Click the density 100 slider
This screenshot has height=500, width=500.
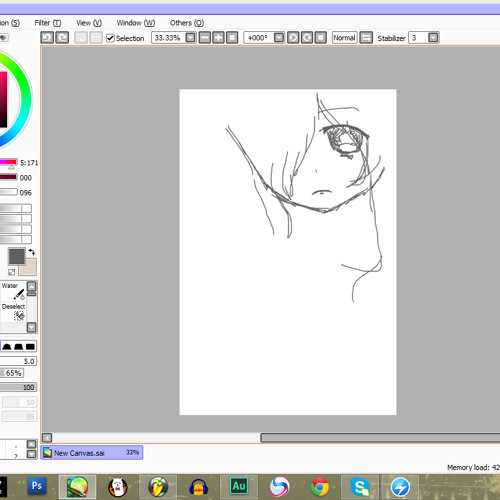[x=18, y=387]
